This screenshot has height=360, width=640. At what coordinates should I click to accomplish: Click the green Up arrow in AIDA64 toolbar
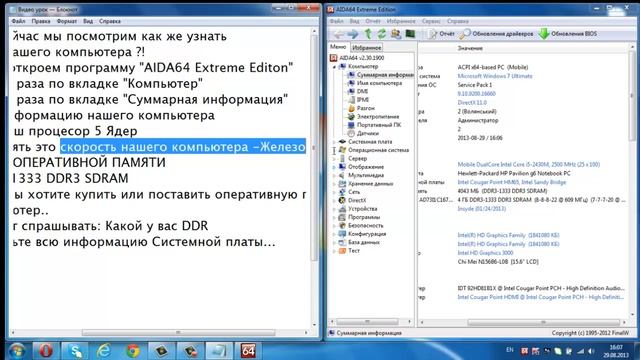[368, 34]
